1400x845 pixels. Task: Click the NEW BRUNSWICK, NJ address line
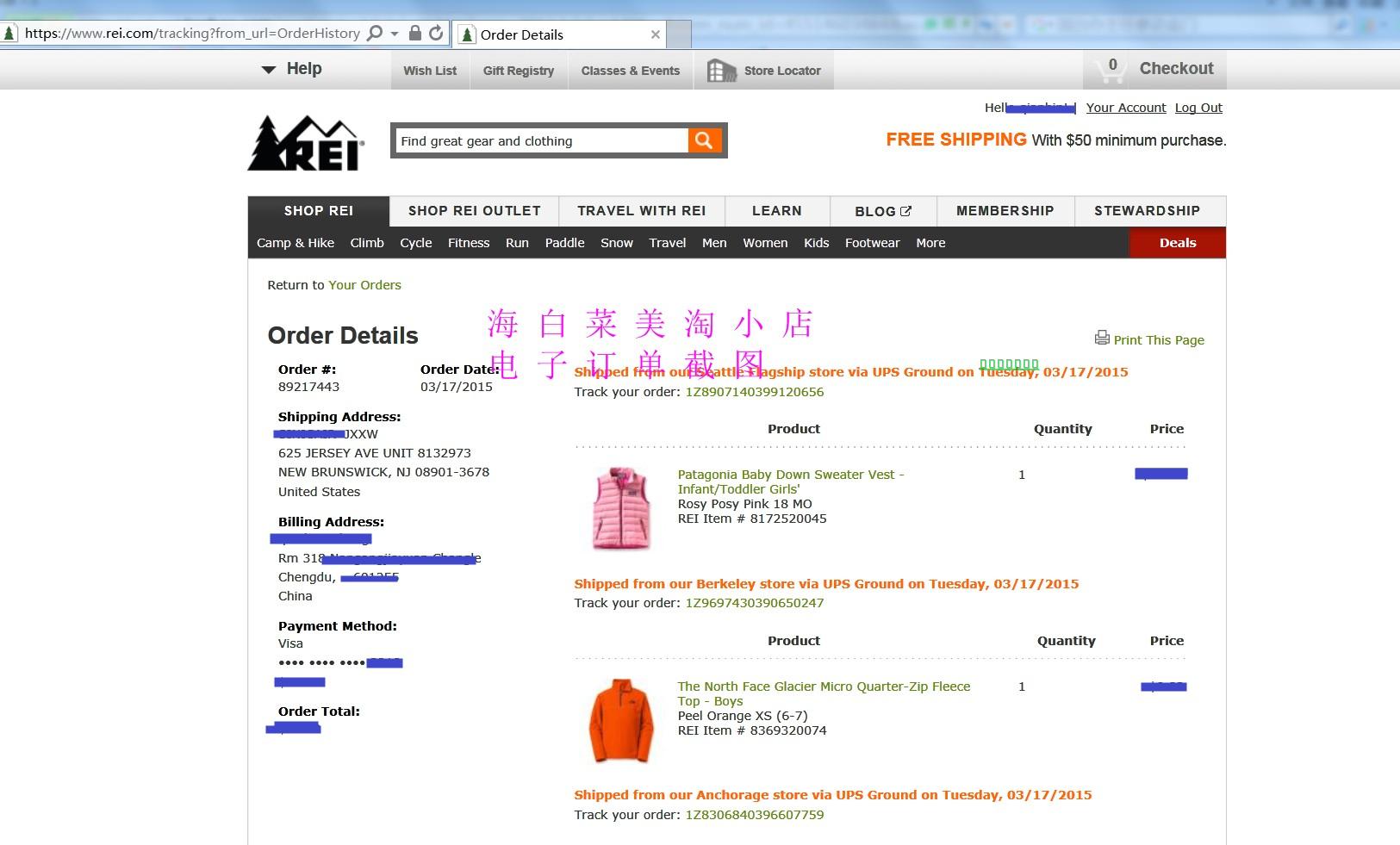point(383,472)
